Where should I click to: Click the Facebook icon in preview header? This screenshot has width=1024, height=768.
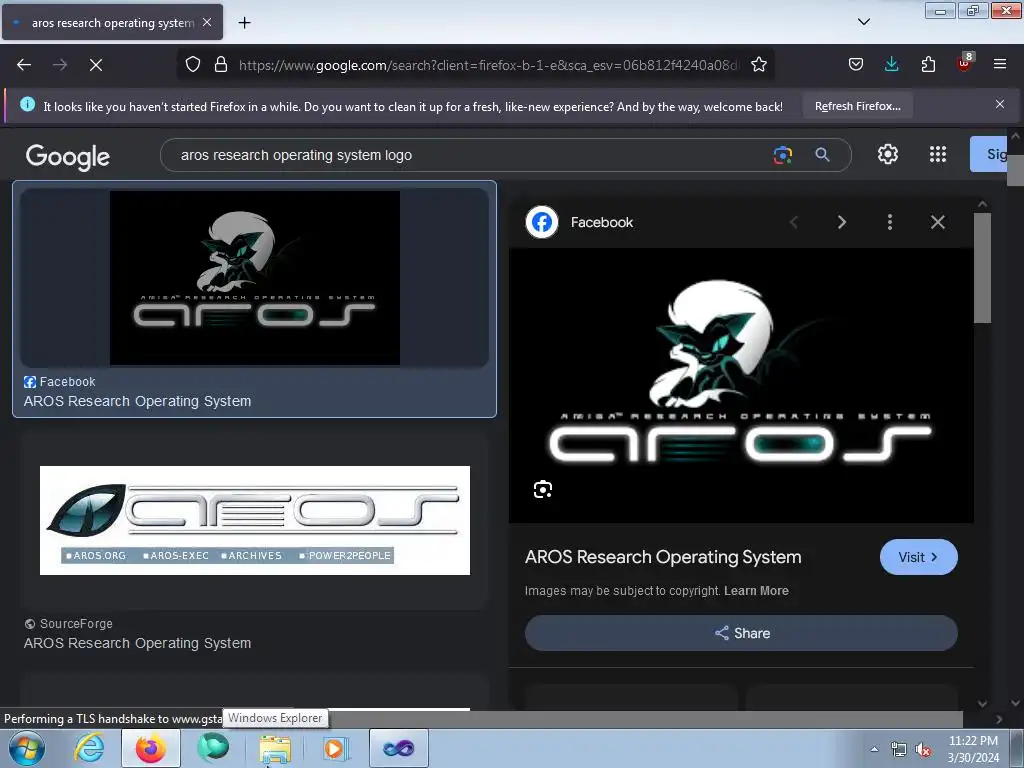(541, 222)
